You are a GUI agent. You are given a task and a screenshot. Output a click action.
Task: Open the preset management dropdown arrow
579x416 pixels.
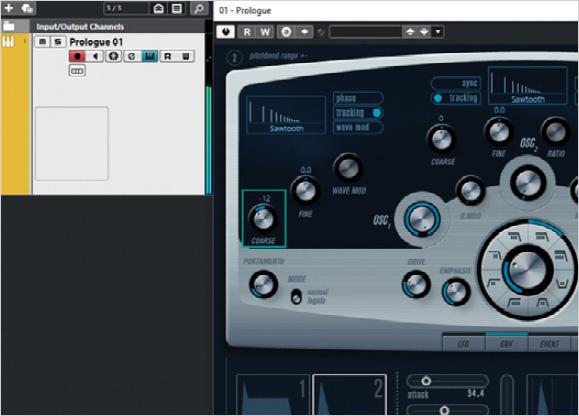(438, 32)
